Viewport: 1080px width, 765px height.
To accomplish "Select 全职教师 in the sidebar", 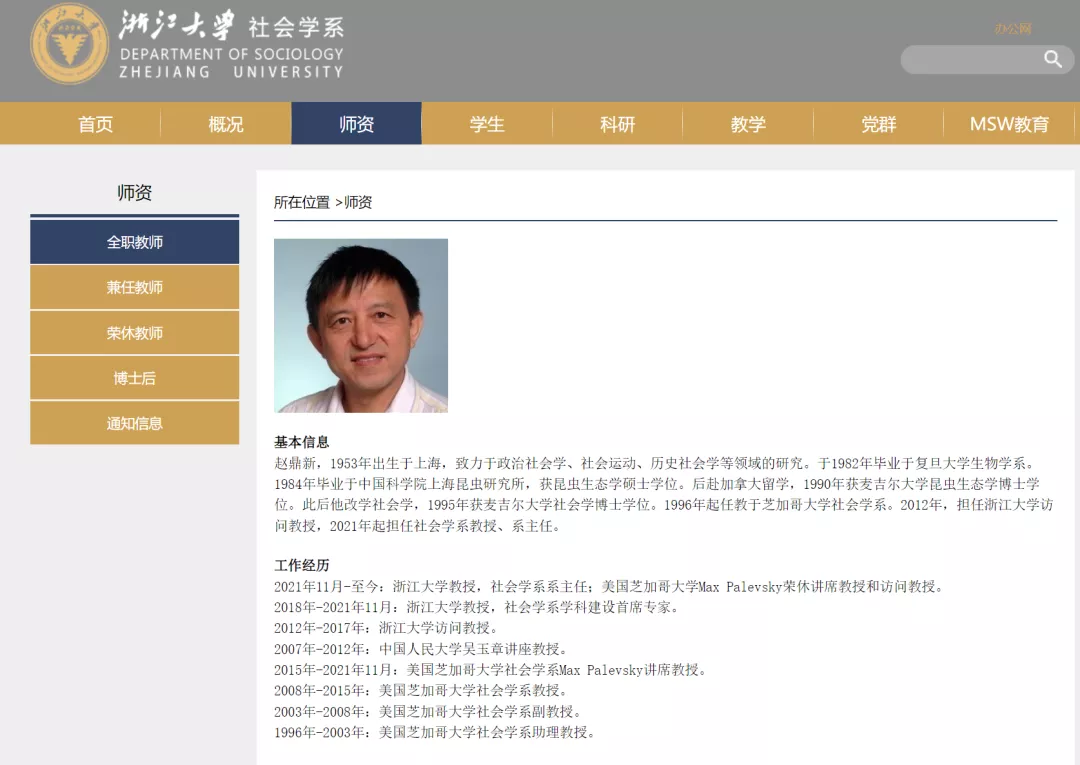I will click(x=135, y=242).
